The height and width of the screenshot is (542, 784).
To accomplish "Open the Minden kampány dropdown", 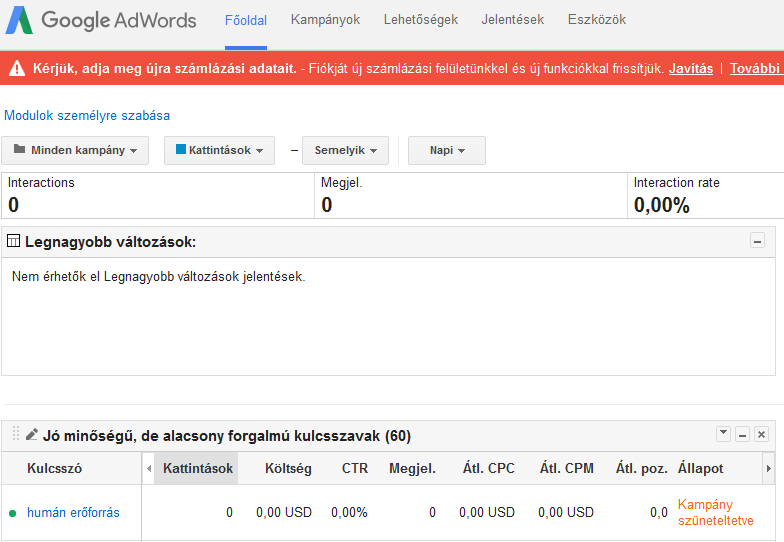I will 75,150.
